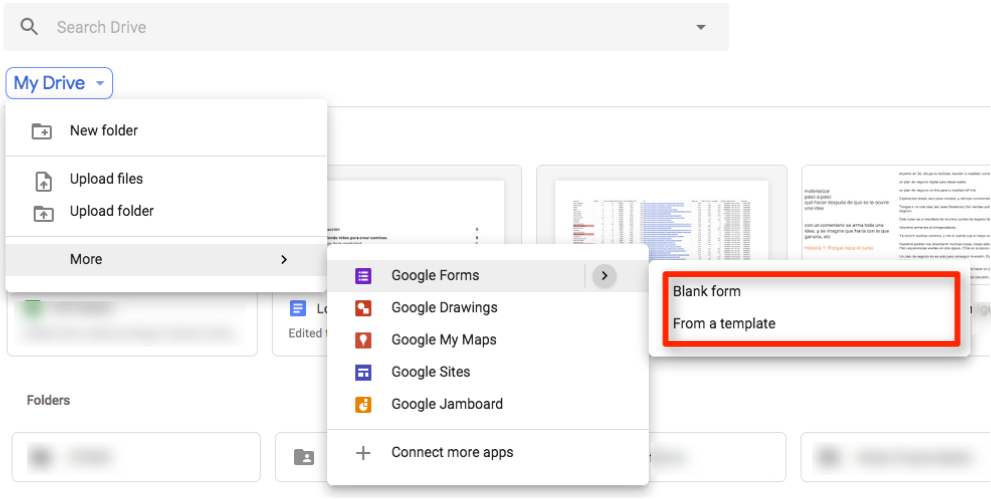This screenshot has width=991, height=499.
Task: Click the blue Docs file icon
Action: [298, 309]
